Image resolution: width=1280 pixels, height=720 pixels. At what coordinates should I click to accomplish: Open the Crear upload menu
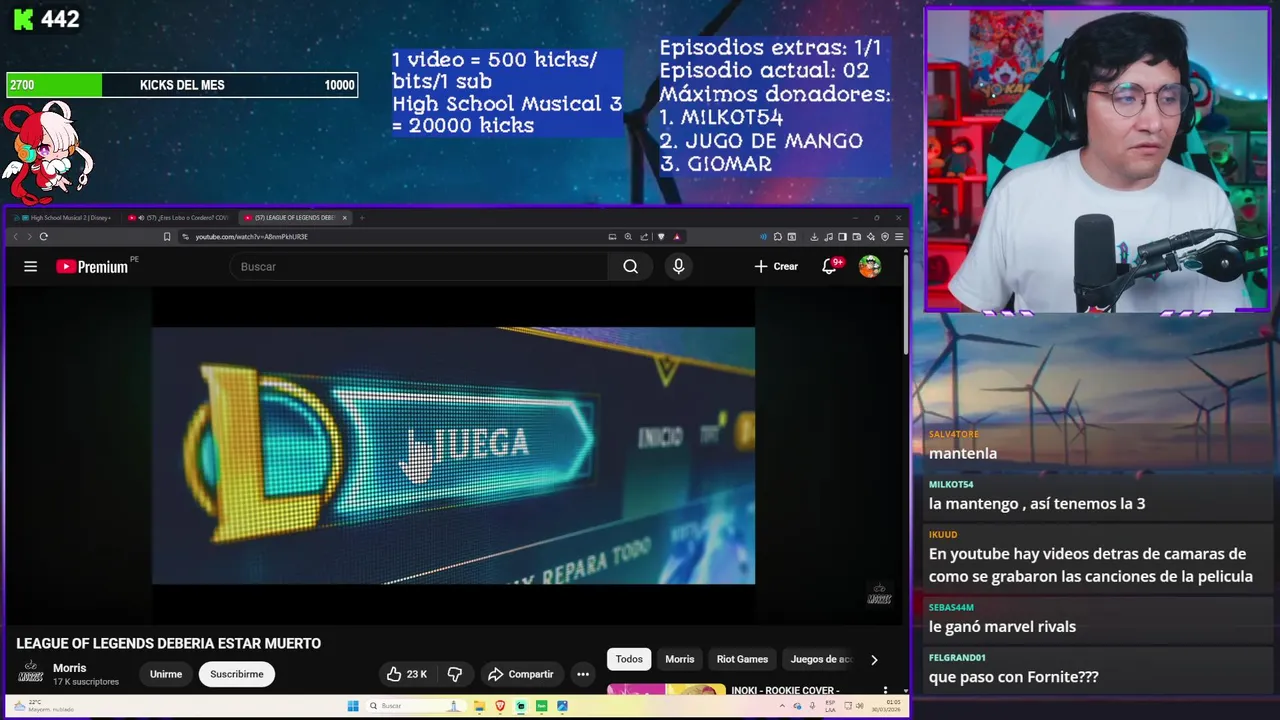tap(776, 266)
